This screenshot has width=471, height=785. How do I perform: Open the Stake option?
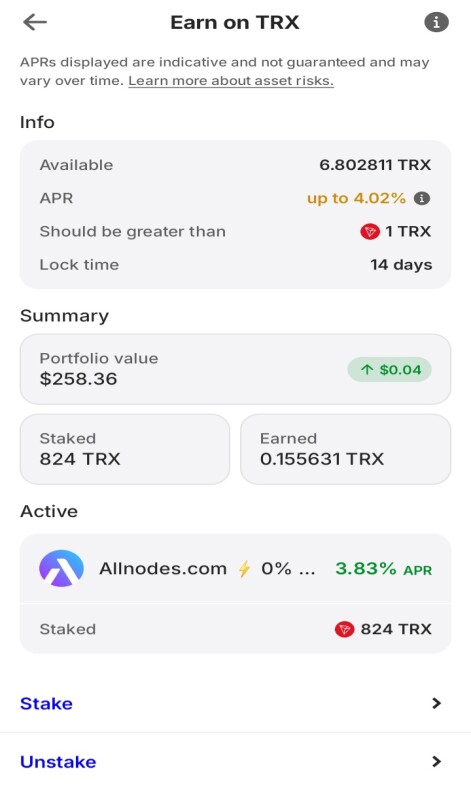pyautogui.click(x=235, y=703)
